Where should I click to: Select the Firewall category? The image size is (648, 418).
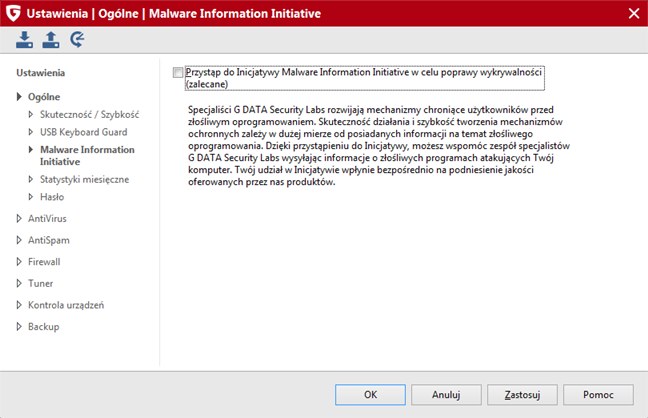coord(44,262)
